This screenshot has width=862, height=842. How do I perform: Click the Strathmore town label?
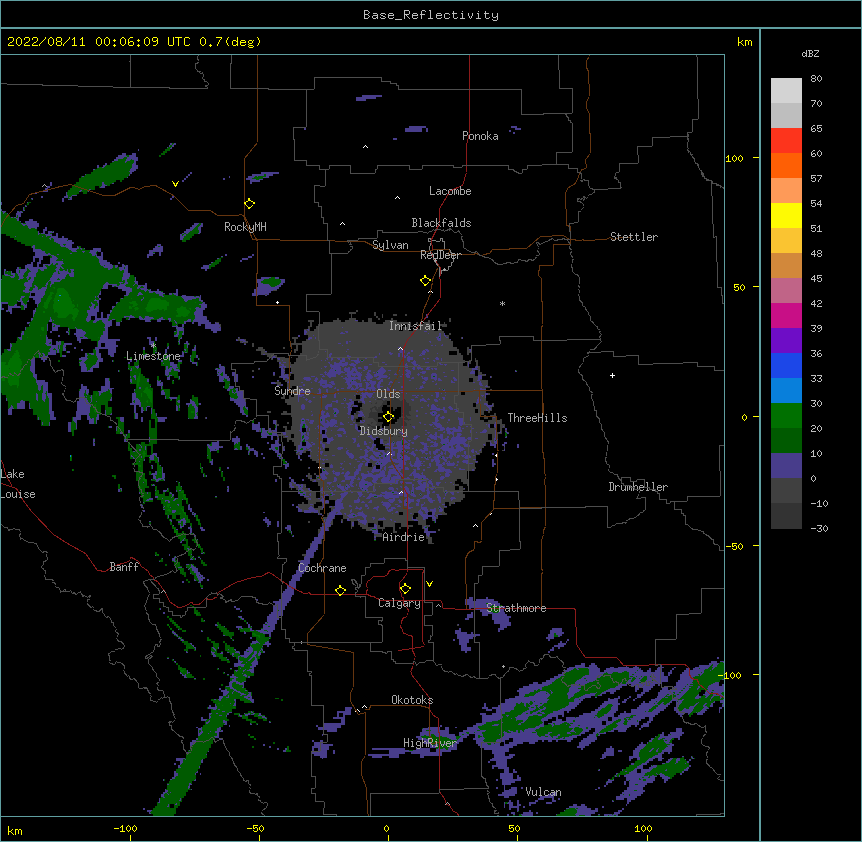516,608
